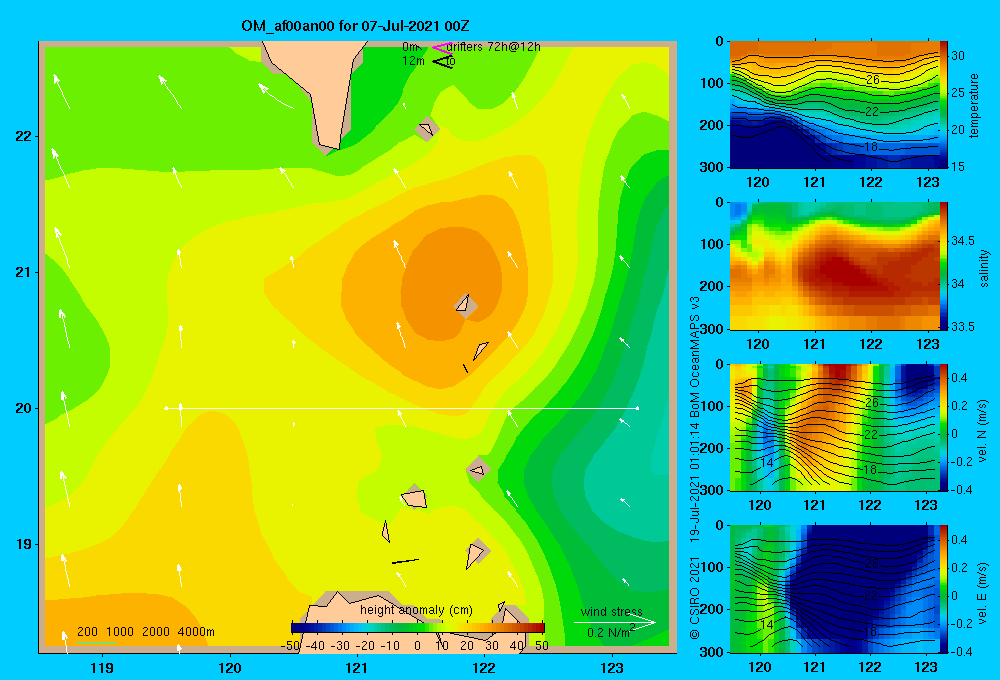Click the '4000m' bathymetry legend label

[x=196, y=632]
